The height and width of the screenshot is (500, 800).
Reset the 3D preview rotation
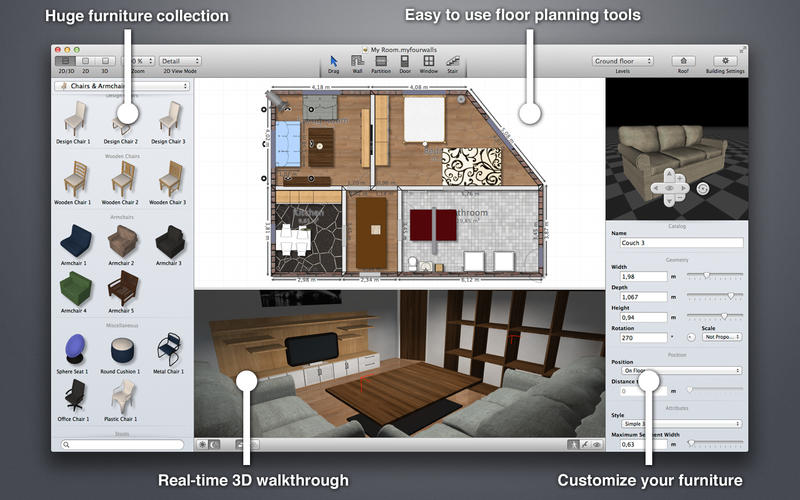(702, 188)
